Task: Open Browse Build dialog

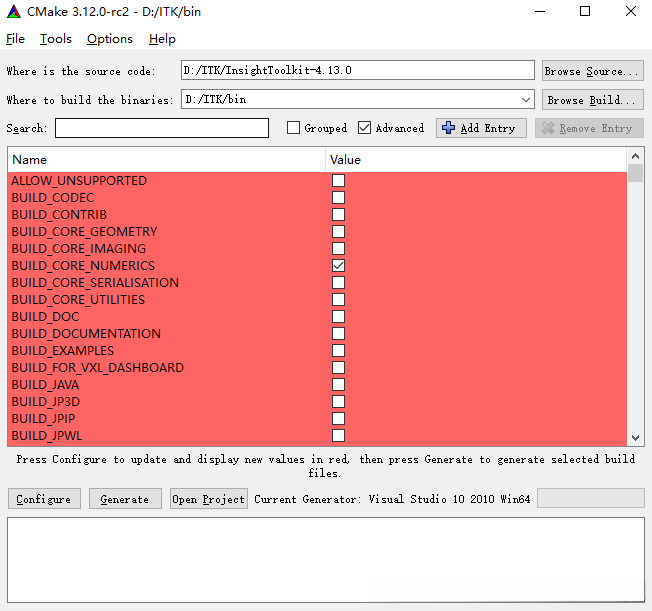Action: point(593,100)
